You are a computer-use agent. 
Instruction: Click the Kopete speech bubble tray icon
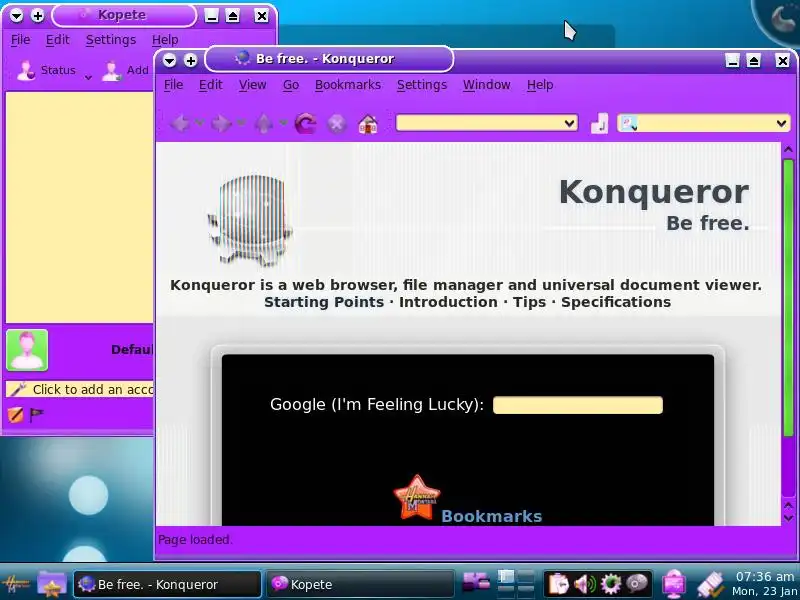[636, 583]
